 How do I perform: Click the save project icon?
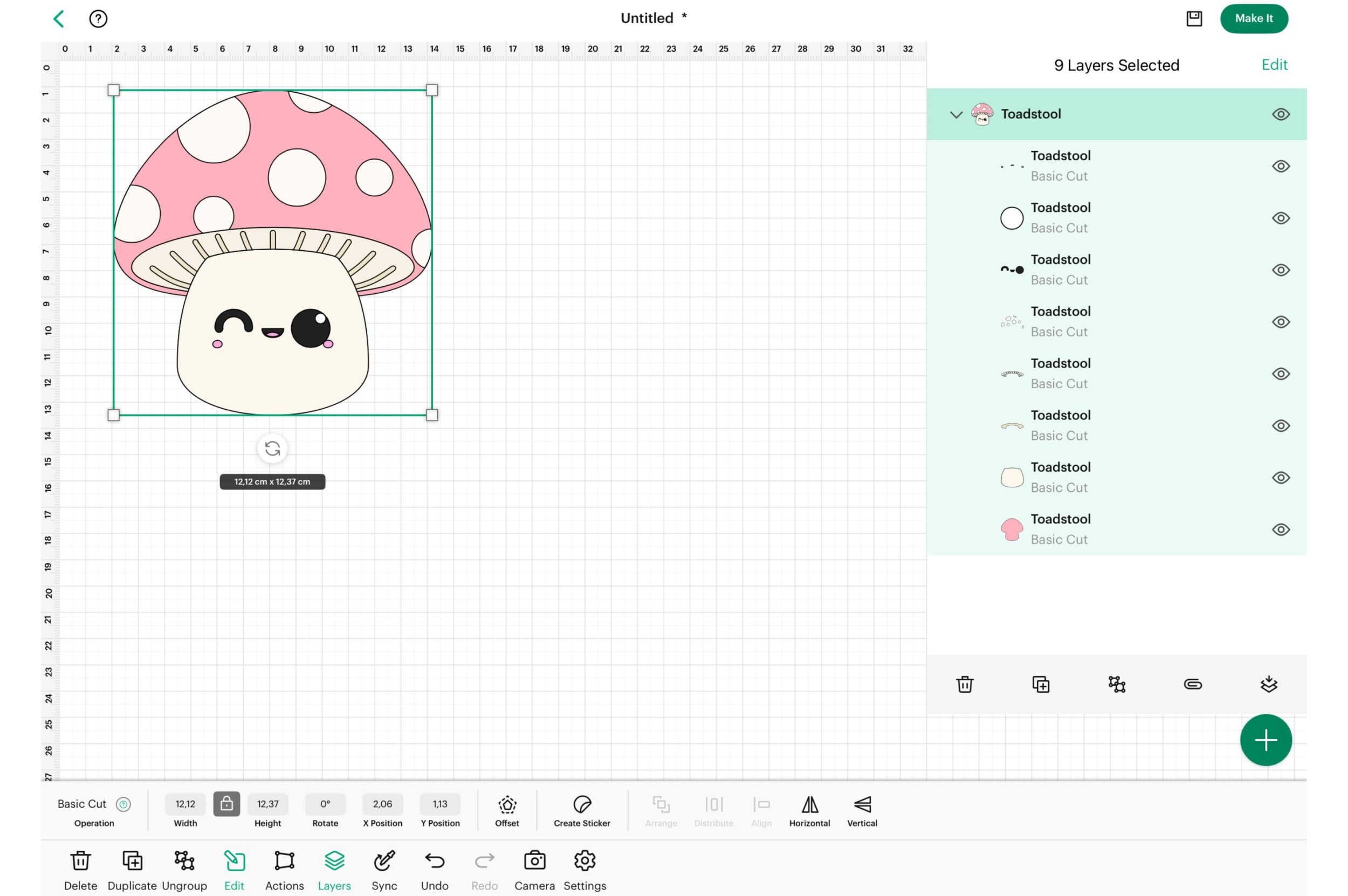1194,19
